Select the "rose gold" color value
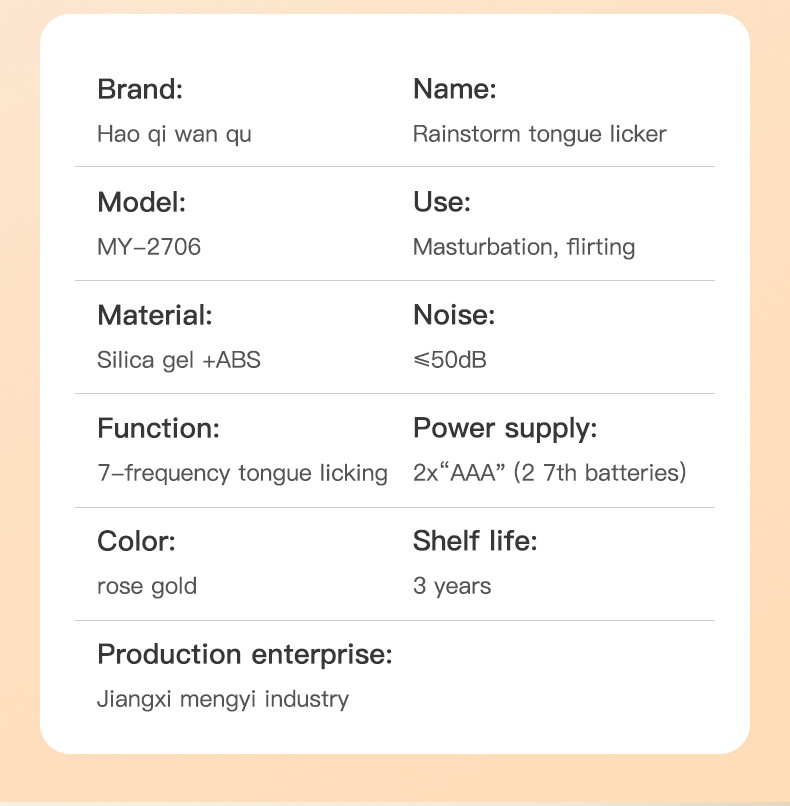 coord(147,586)
